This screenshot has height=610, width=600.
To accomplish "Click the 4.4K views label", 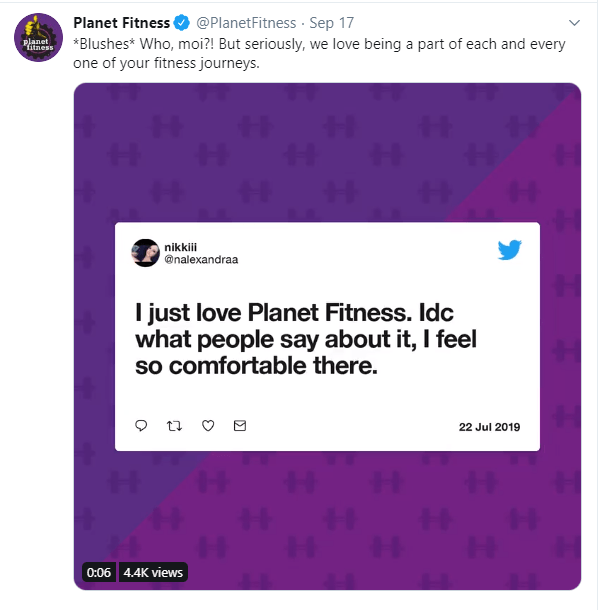I will coord(153,572).
